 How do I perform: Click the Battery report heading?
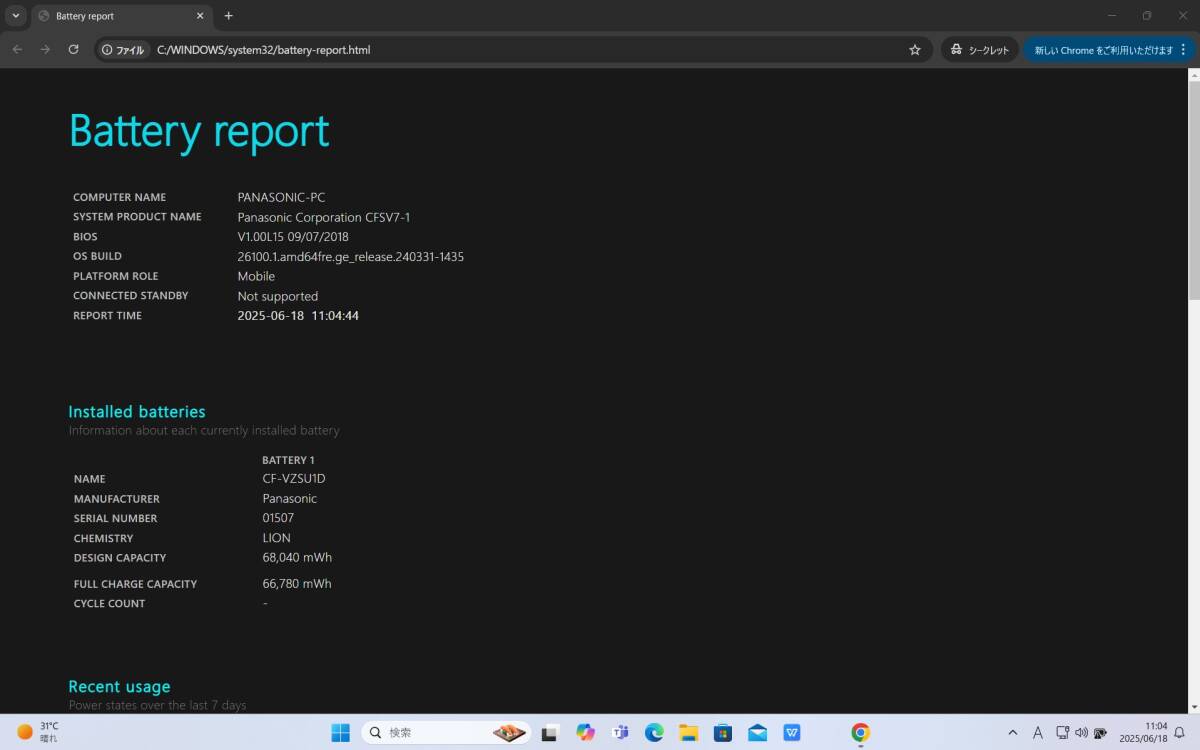(199, 131)
